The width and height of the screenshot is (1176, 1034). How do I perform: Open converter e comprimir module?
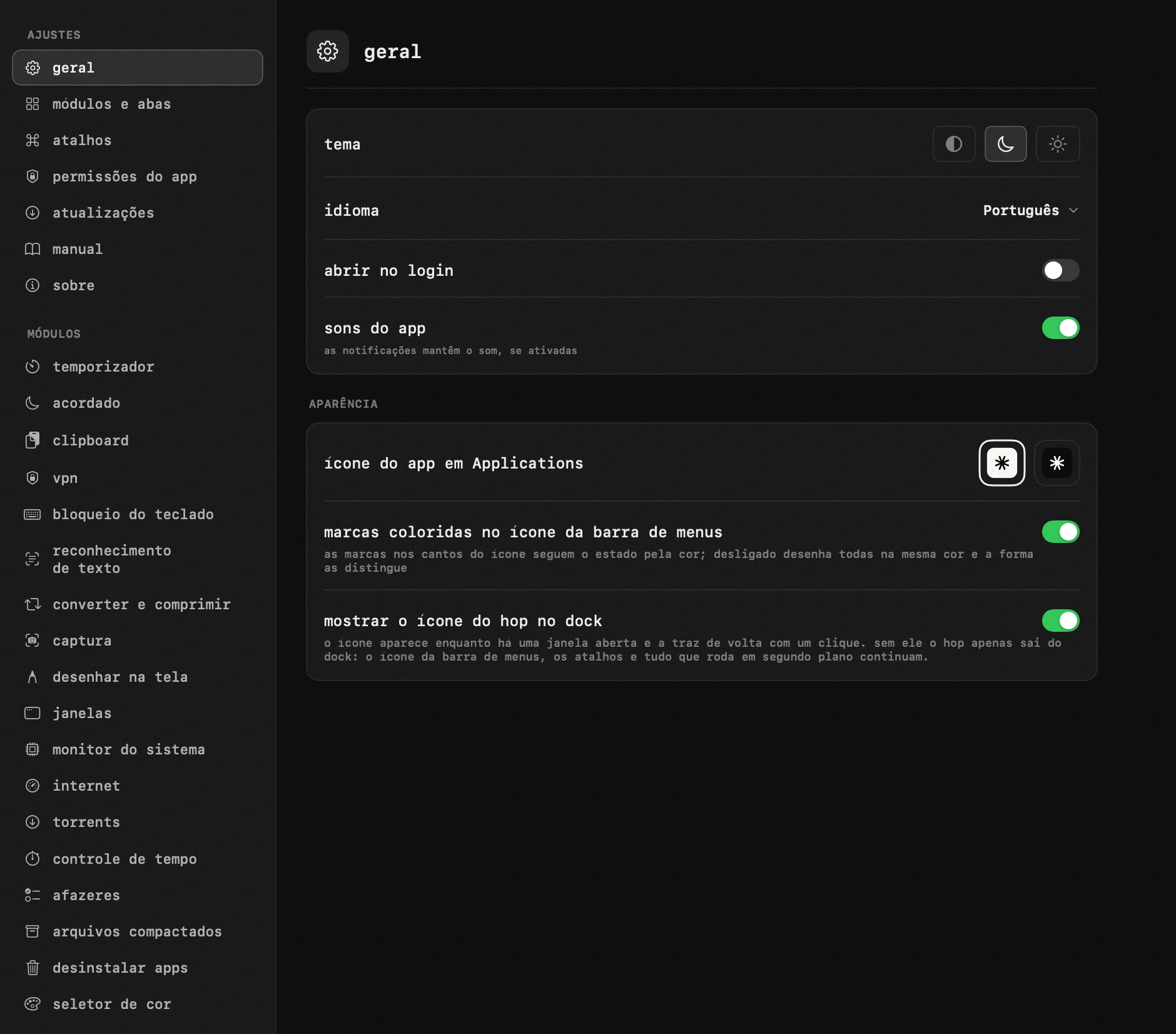tap(138, 604)
